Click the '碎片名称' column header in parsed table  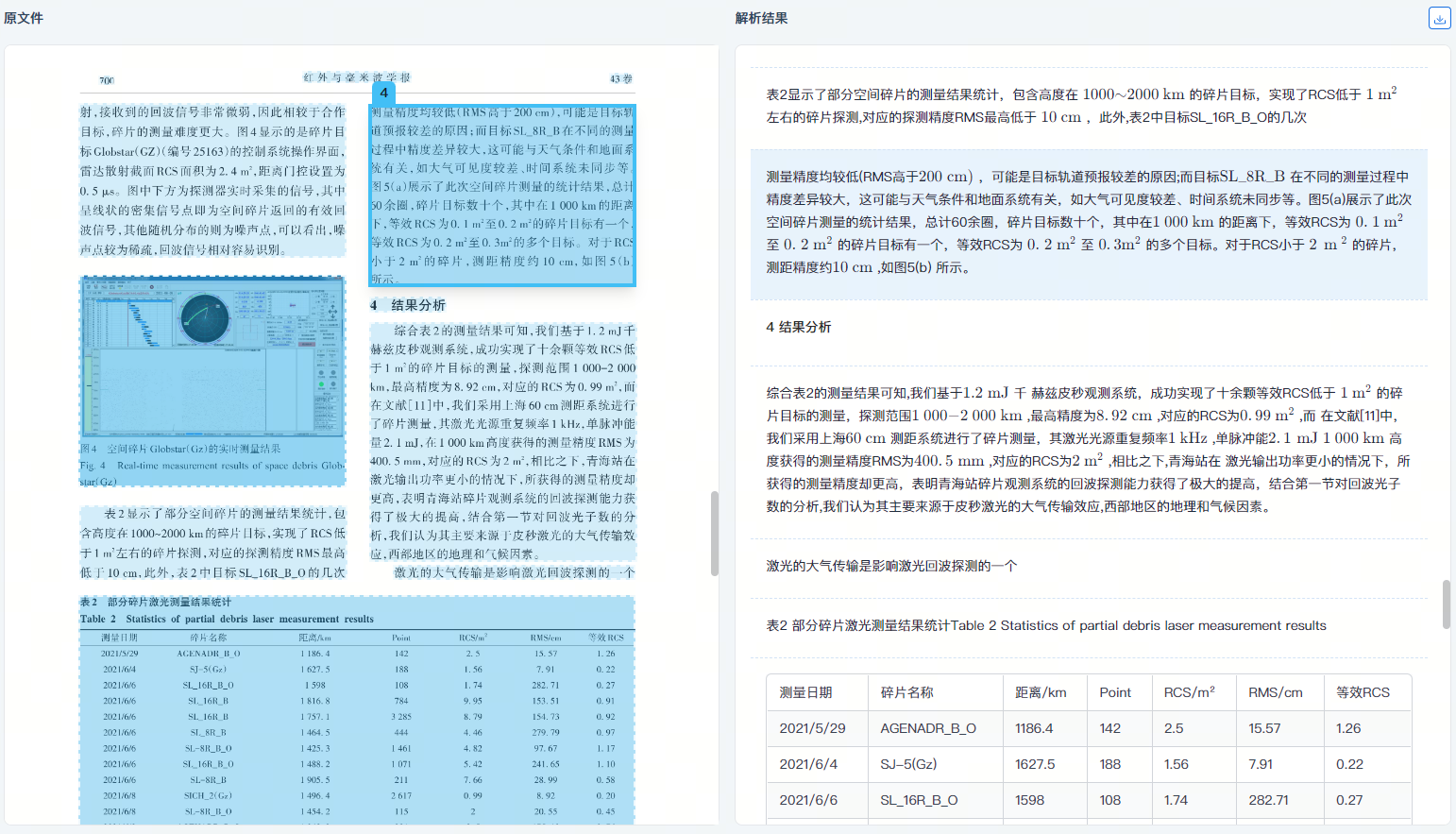[x=906, y=692]
